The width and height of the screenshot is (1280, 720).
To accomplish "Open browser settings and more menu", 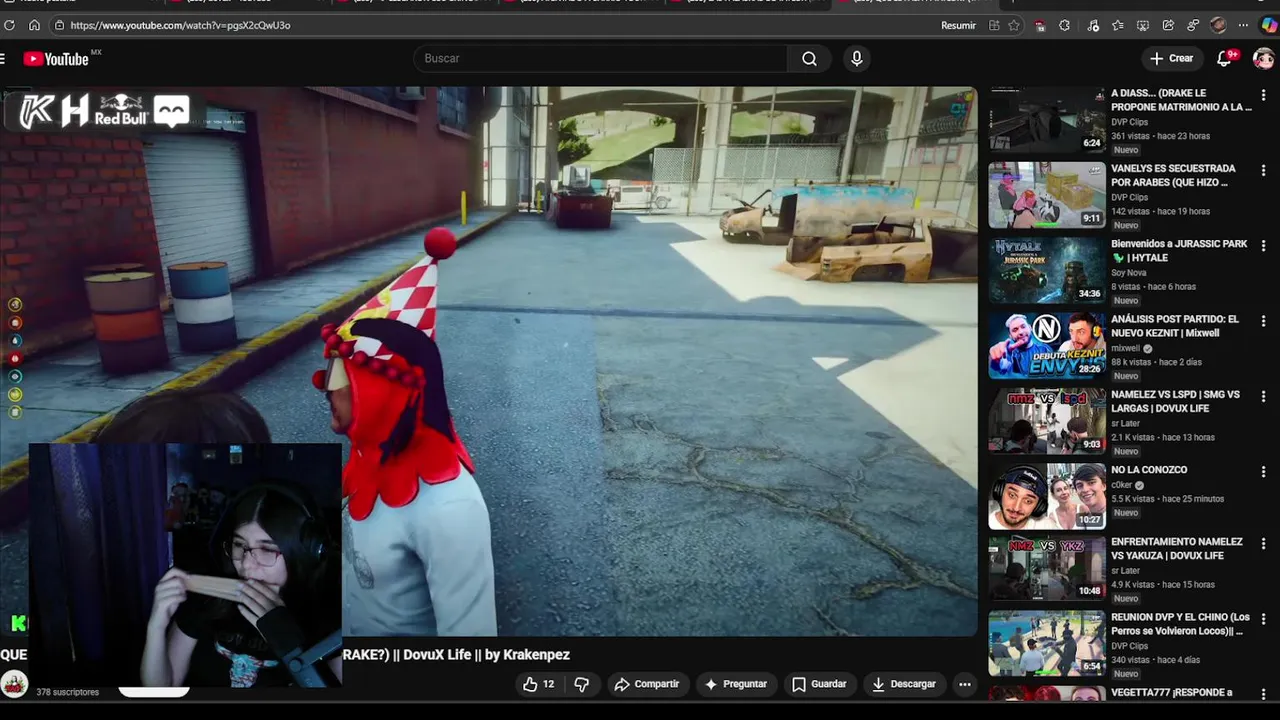I will tap(1243, 25).
